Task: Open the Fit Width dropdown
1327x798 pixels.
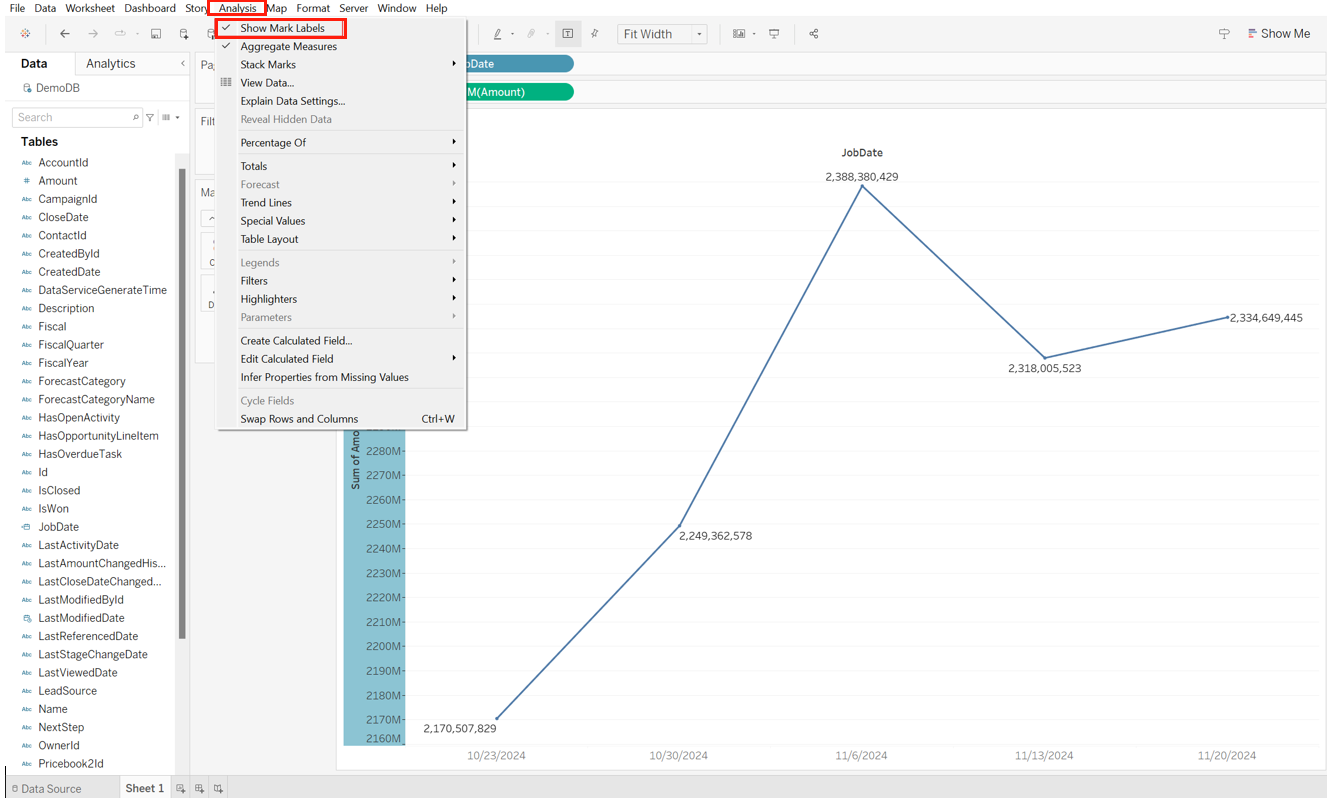Action: pyautogui.click(x=699, y=33)
